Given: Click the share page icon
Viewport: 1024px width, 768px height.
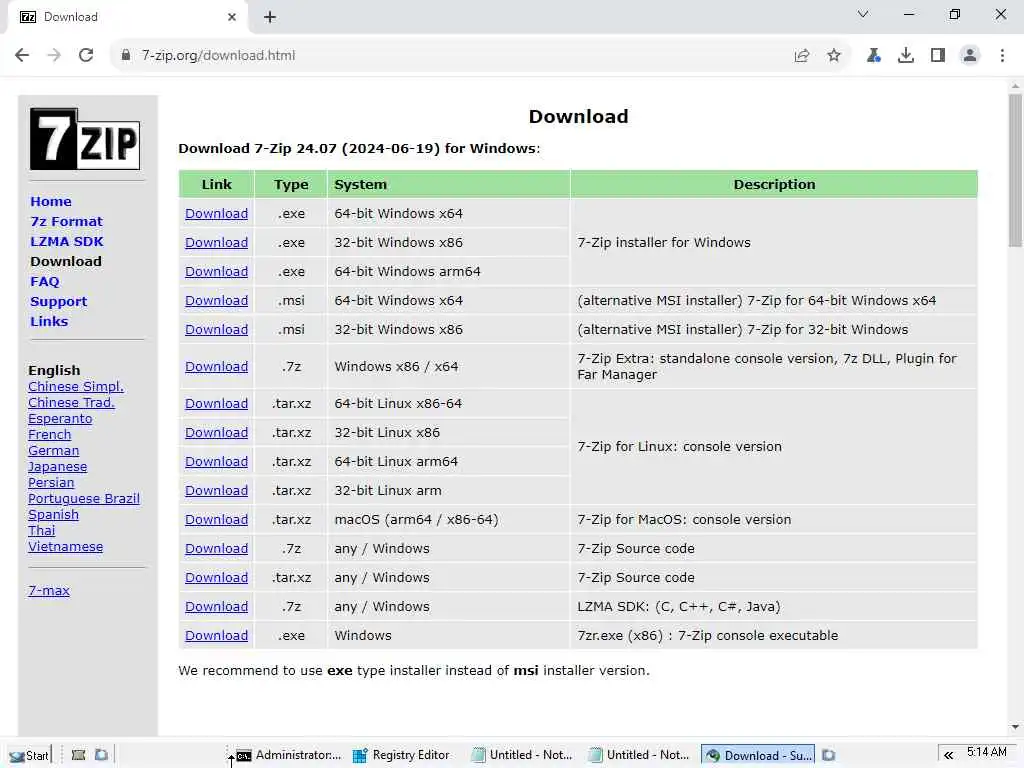Looking at the screenshot, I should [802, 56].
